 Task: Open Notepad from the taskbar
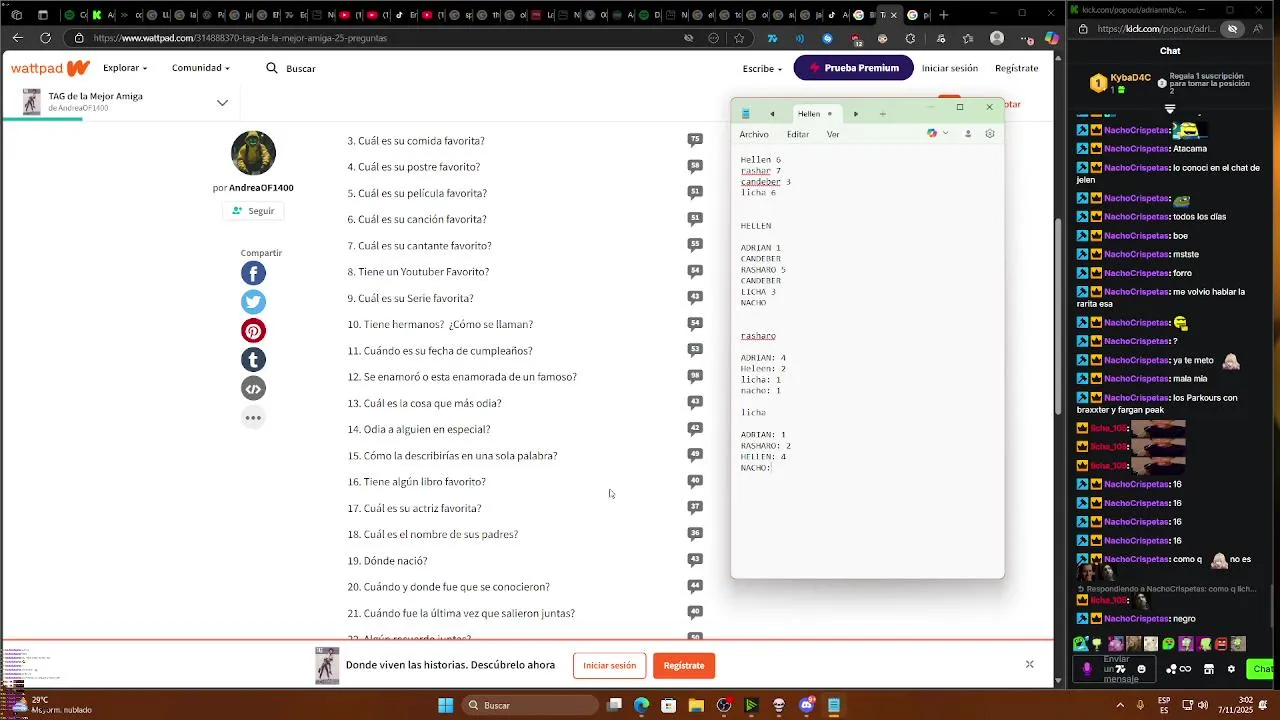coord(833,705)
